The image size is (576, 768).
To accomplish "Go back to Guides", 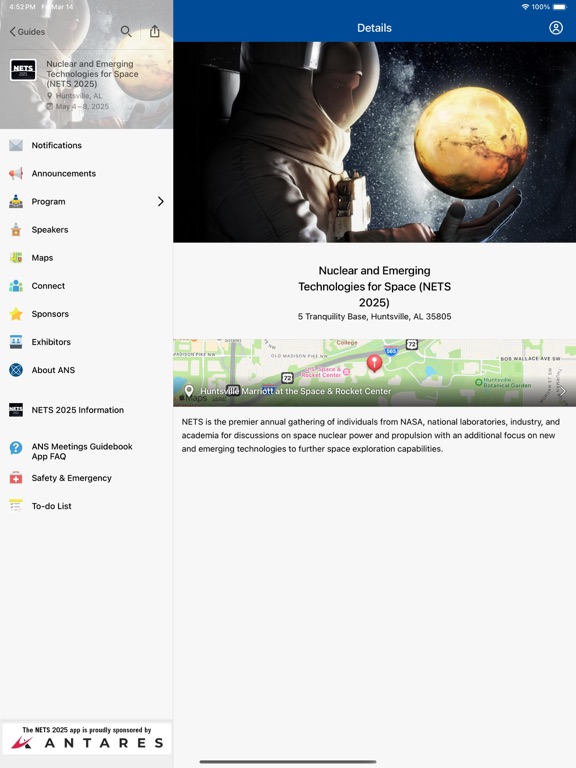I will [27, 32].
